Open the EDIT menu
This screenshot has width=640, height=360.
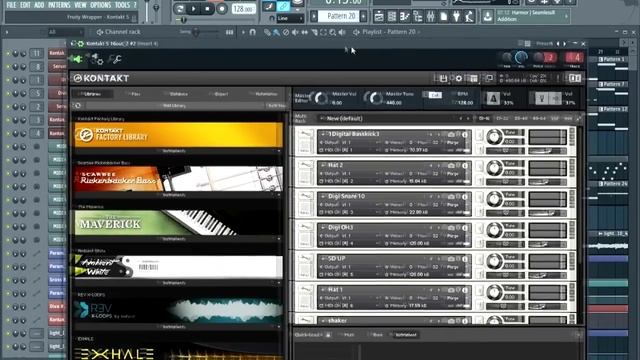tap(25, 5)
